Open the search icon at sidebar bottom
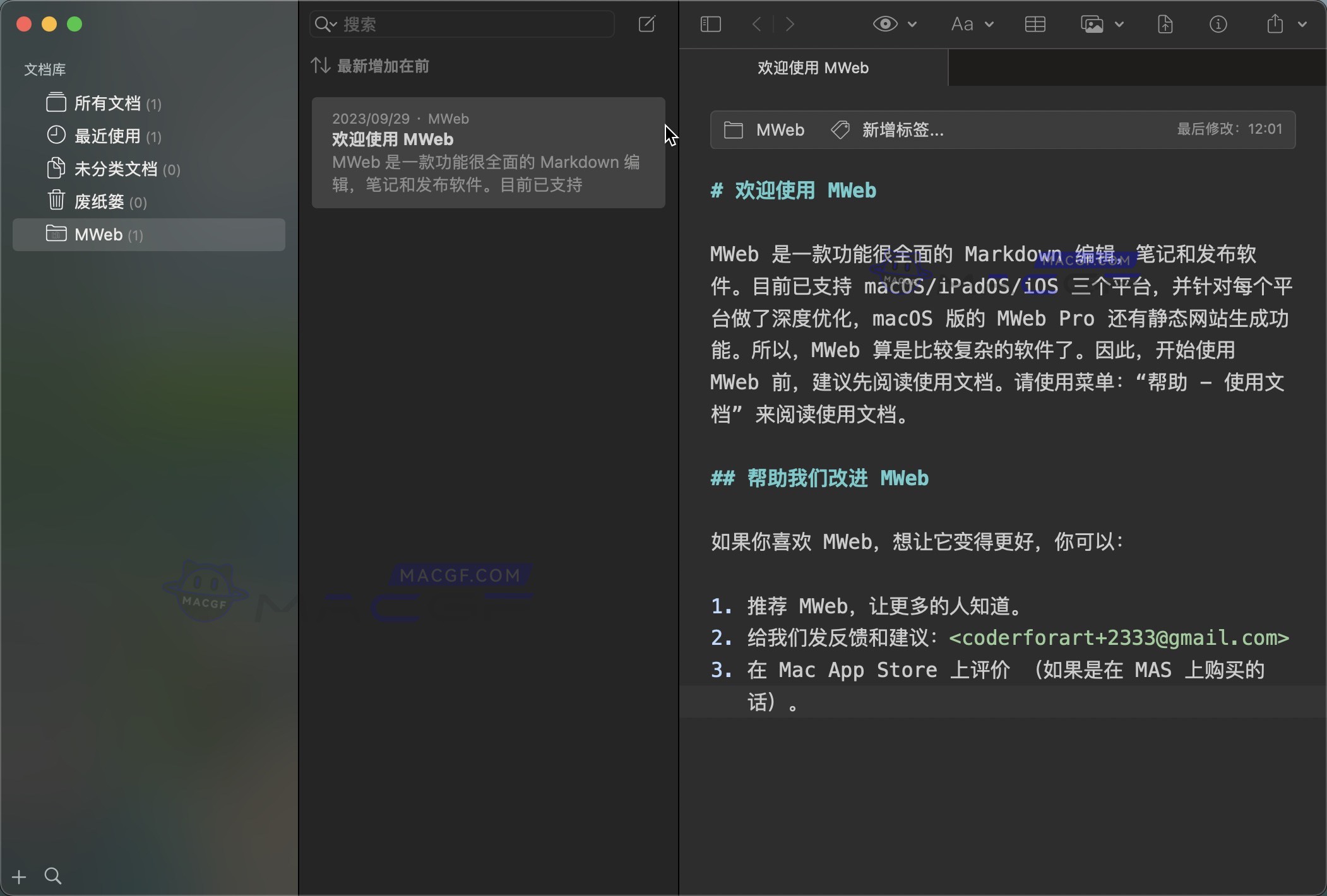 point(52,876)
